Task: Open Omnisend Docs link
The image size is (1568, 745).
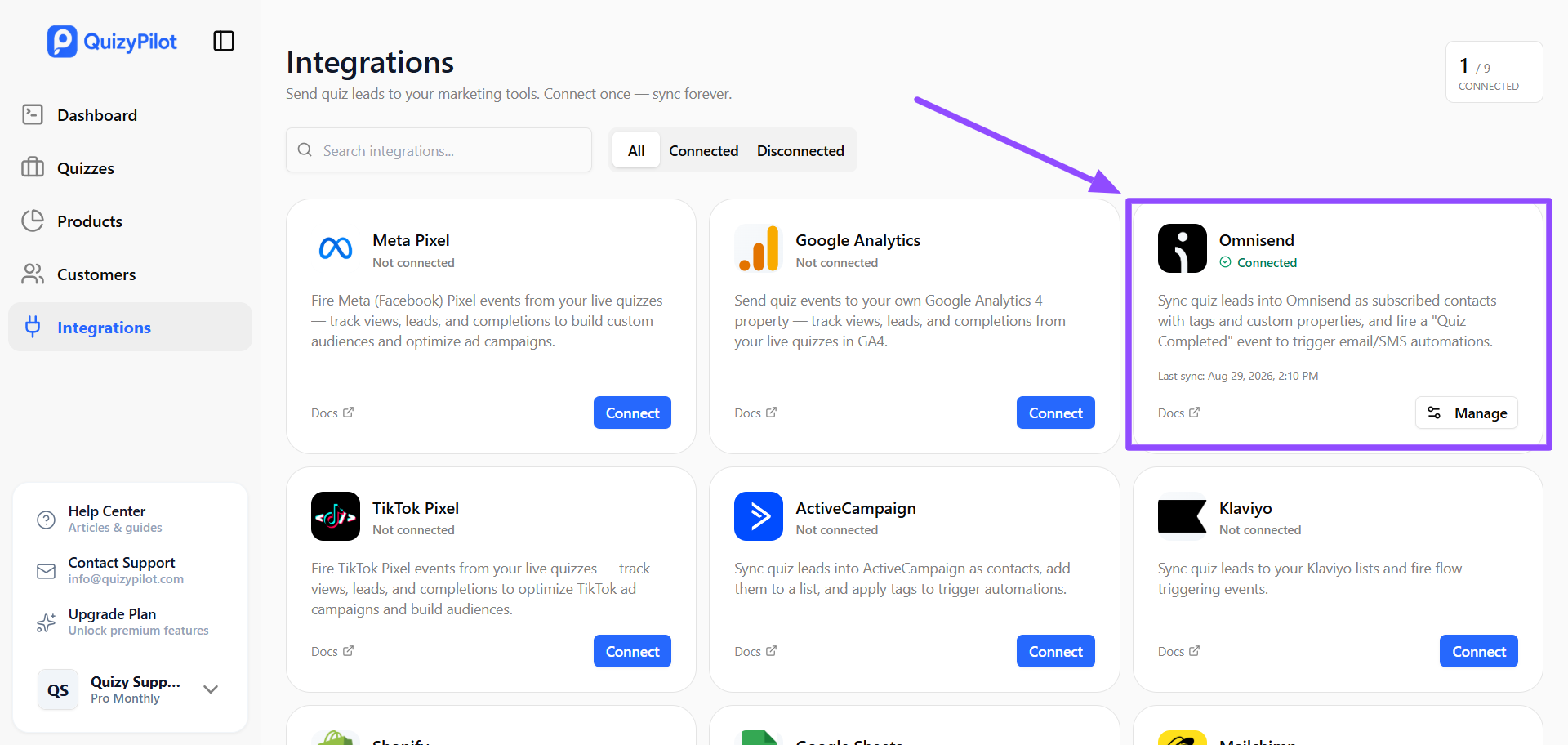Action: [1178, 413]
